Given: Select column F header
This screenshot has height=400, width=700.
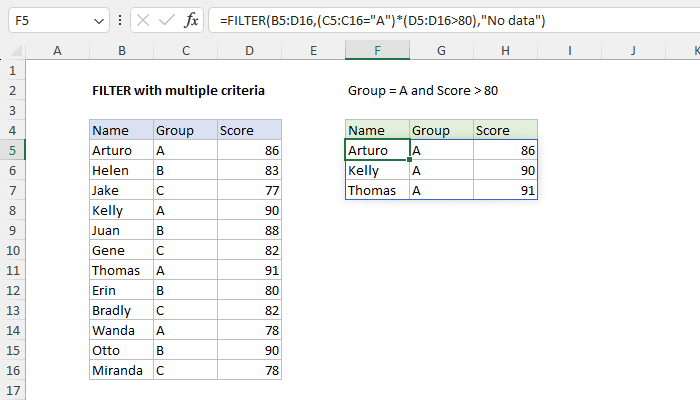Looking at the screenshot, I should pos(377,50).
